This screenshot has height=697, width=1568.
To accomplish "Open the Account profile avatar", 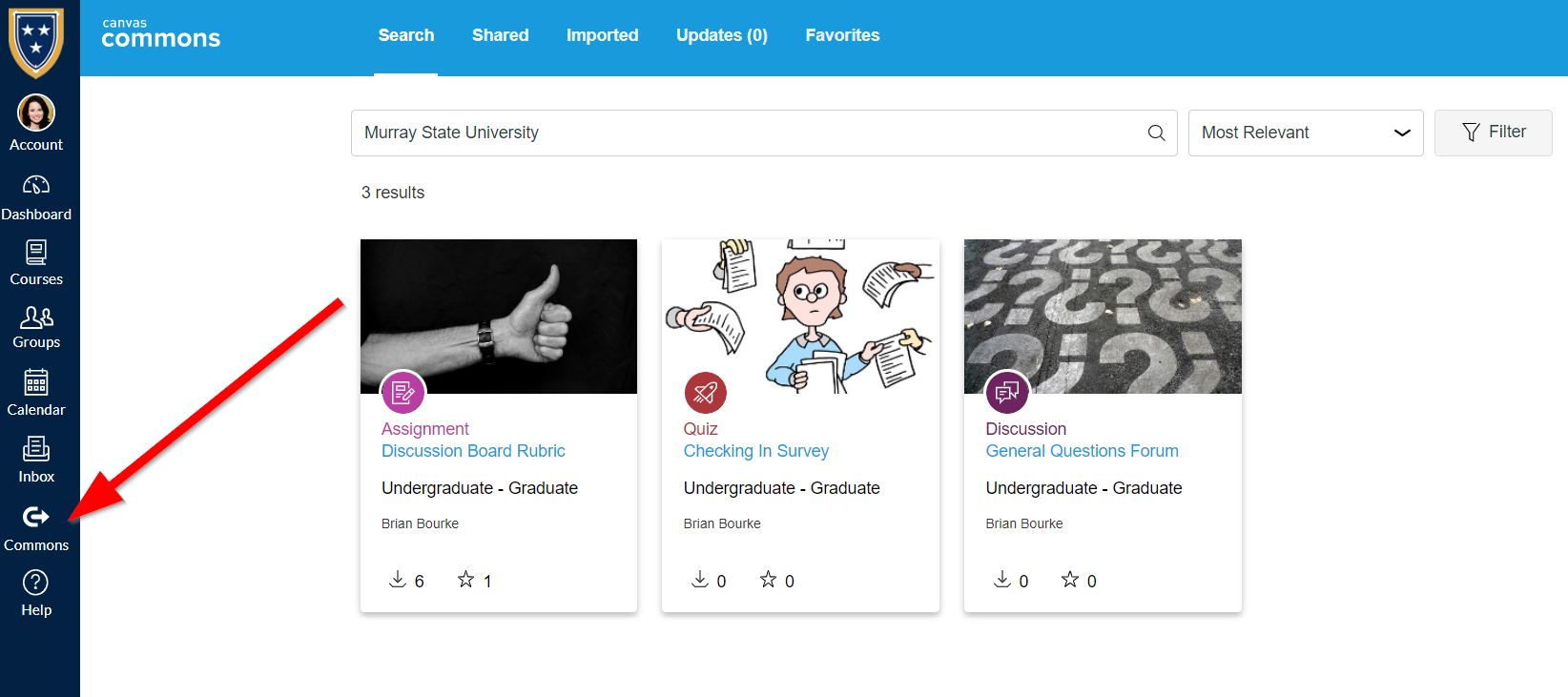I will 36,113.
